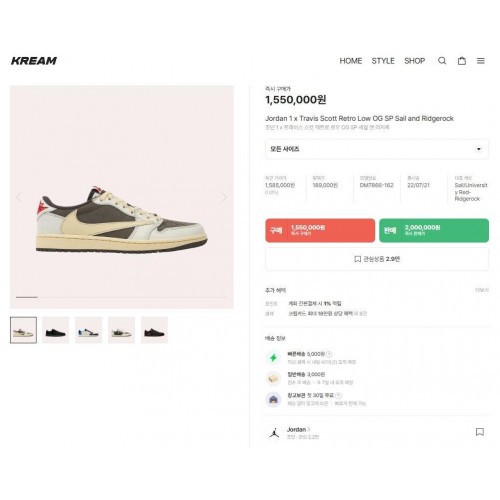Click the standard delivery box icon
This screenshot has height=500, width=500.
(273, 378)
